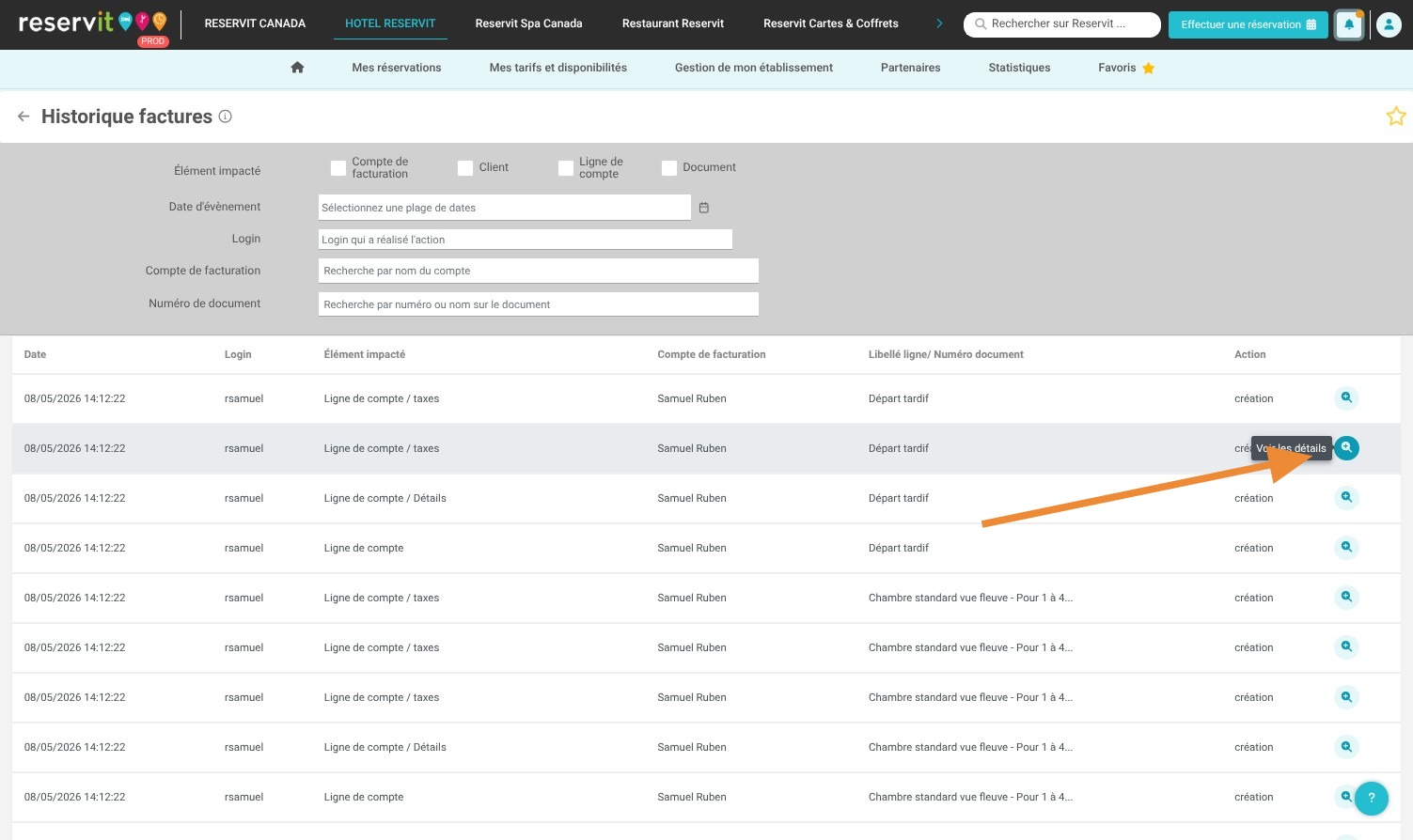Switch to Restaurant Reservit
Viewport: 1413px width, 840px height.
coord(673,23)
